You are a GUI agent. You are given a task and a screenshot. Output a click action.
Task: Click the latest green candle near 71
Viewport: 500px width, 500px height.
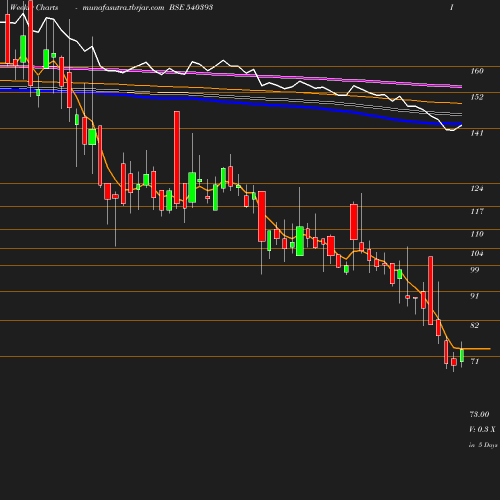[x=462, y=355]
